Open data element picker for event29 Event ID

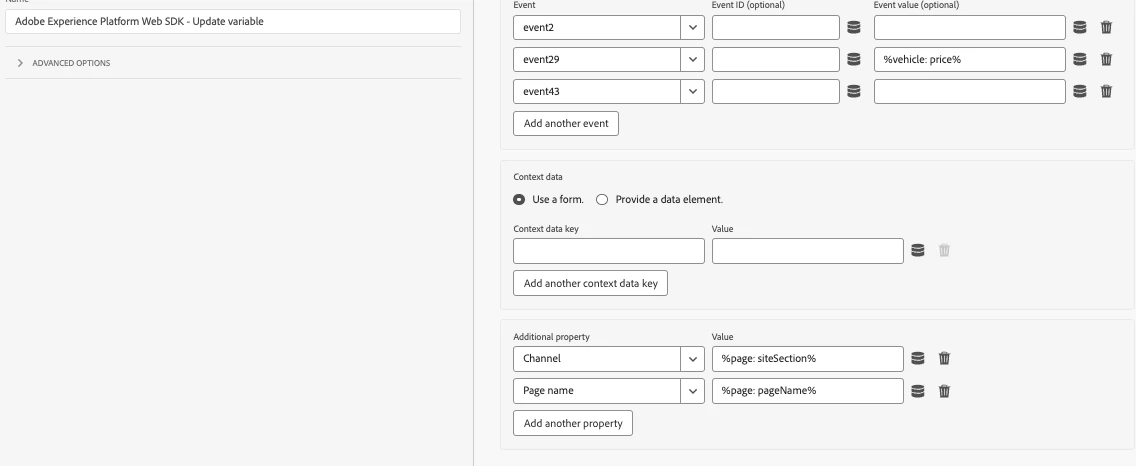853,59
